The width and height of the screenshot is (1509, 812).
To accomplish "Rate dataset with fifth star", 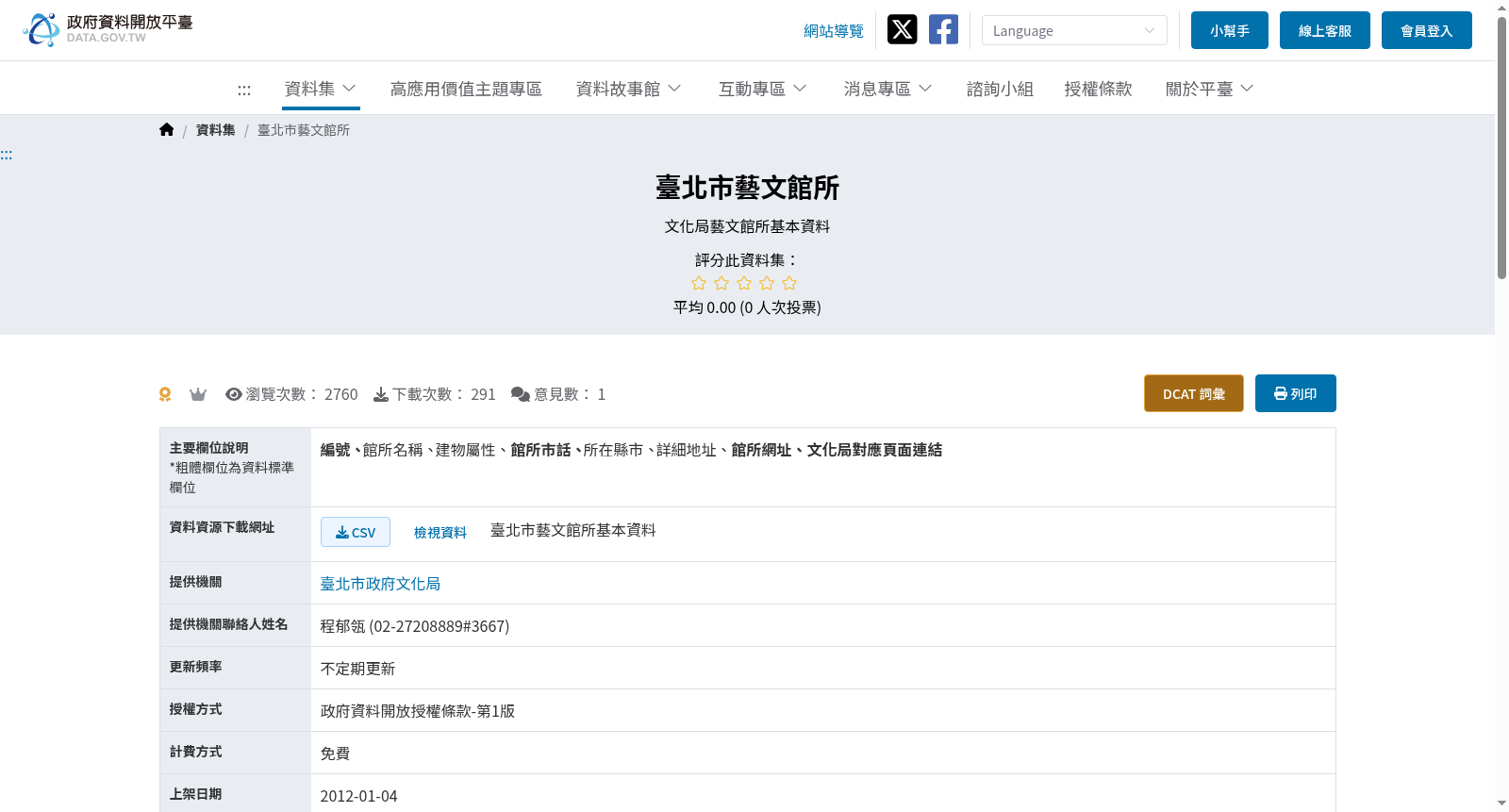I will pos(789,283).
